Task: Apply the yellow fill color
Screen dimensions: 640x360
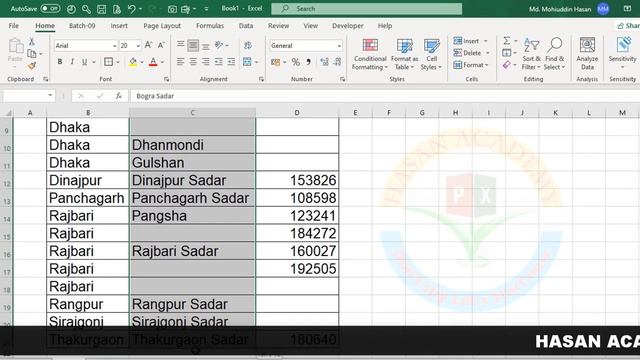Action: coord(133,62)
